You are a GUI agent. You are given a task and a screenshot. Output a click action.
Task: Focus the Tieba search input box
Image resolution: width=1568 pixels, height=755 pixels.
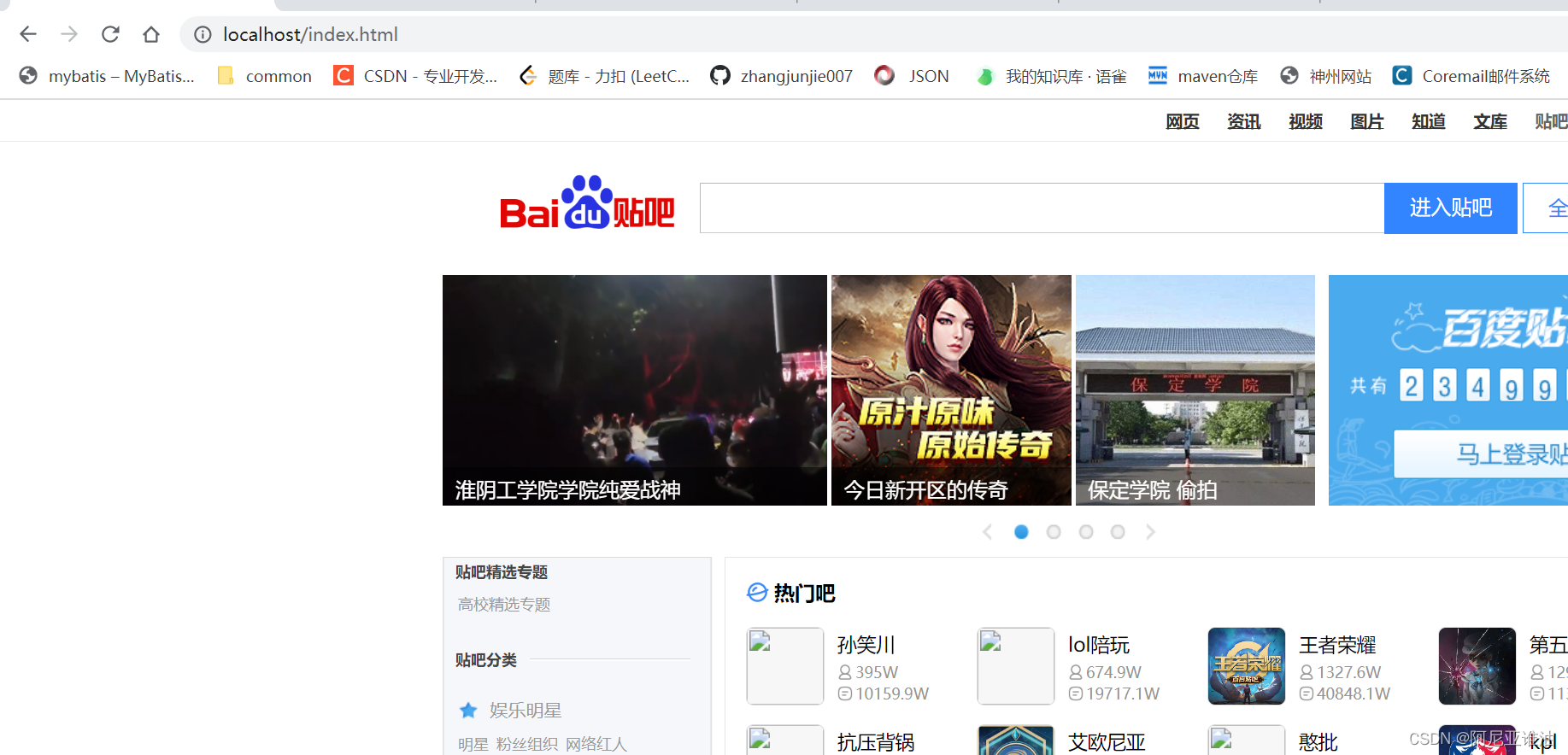(1042, 208)
